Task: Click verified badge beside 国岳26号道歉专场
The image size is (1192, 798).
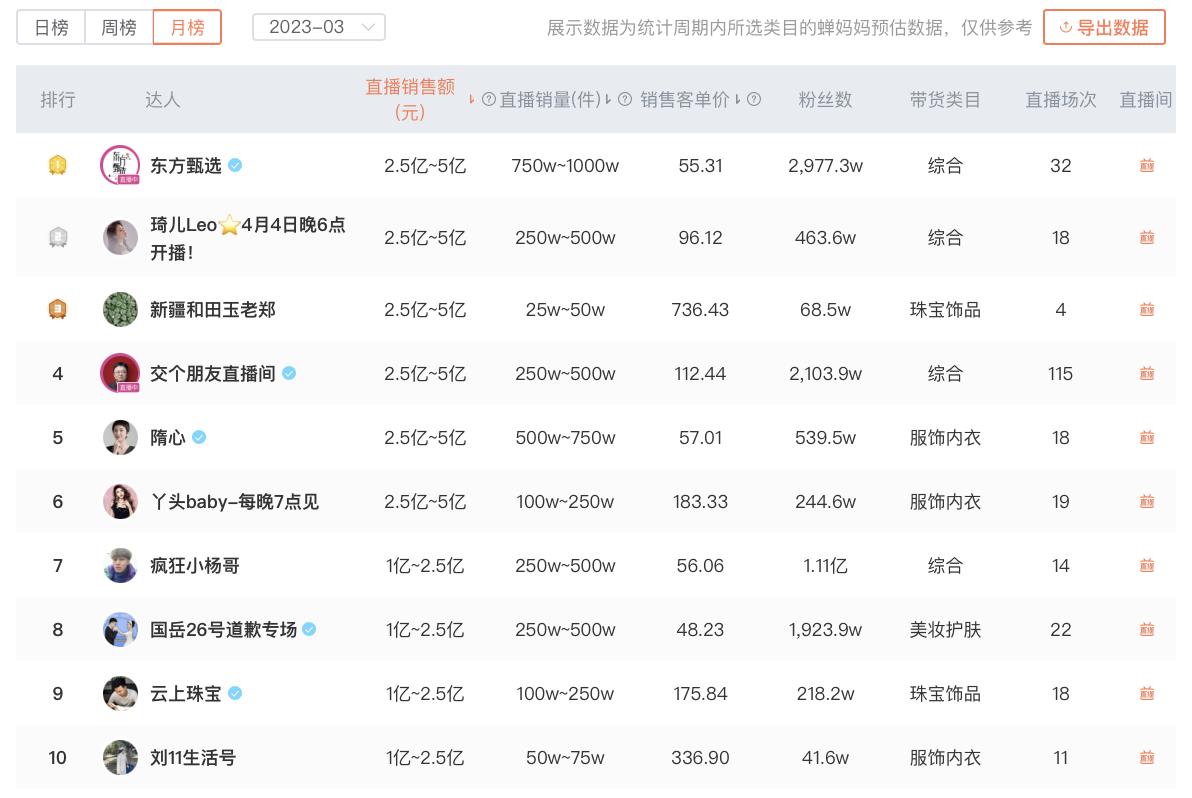Action: [309, 629]
